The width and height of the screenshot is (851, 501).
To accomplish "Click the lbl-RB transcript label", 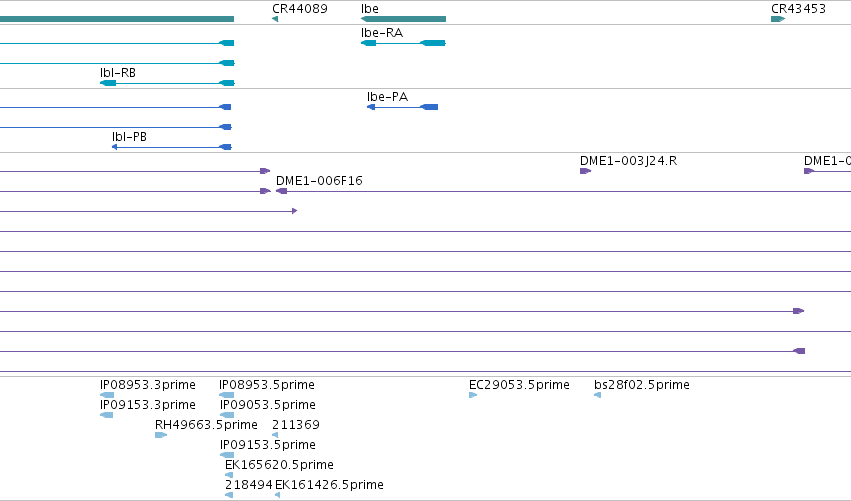I will click(x=118, y=73).
